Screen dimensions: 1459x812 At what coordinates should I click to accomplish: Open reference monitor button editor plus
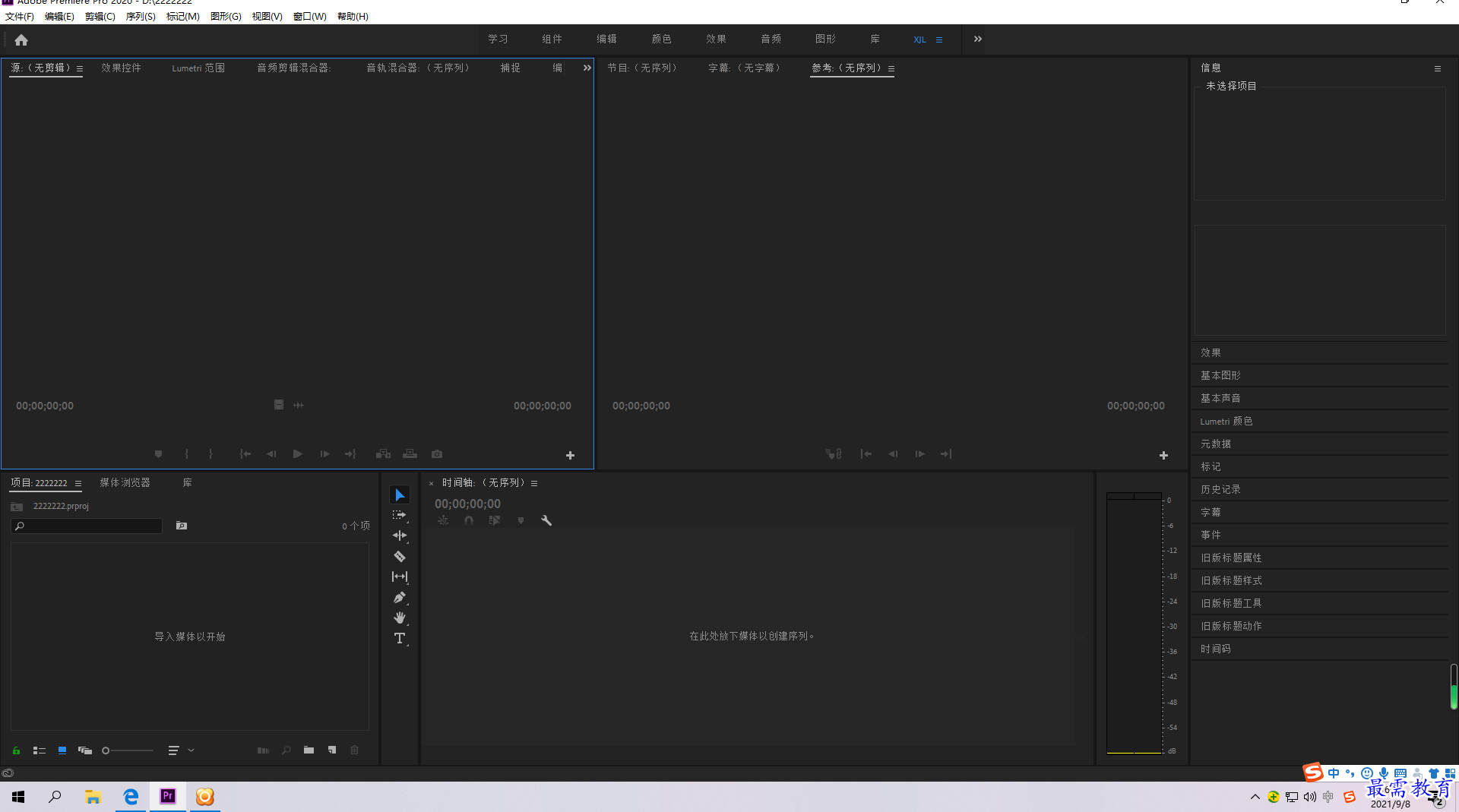[1163, 455]
